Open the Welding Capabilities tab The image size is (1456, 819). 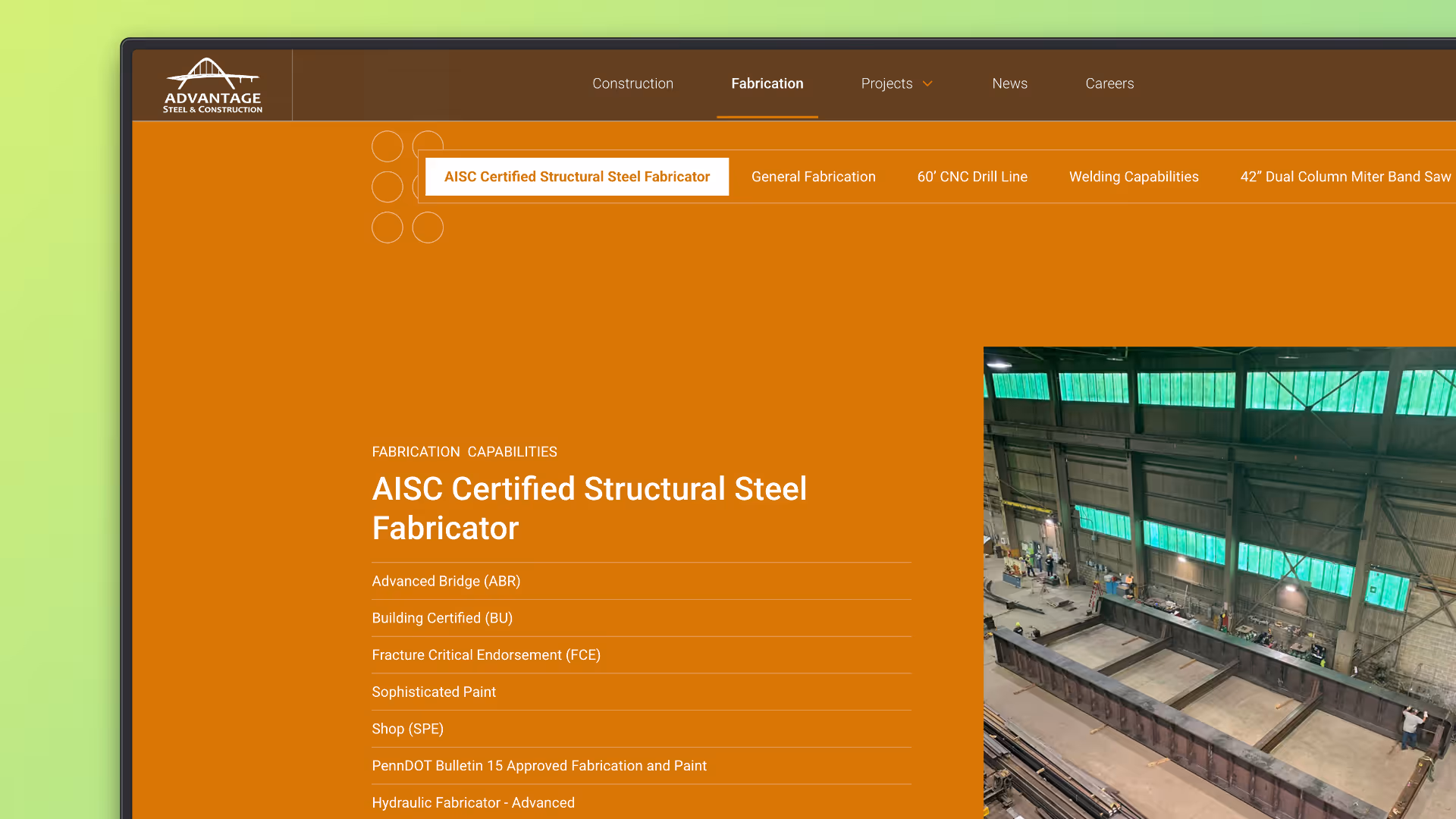click(1133, 177)
